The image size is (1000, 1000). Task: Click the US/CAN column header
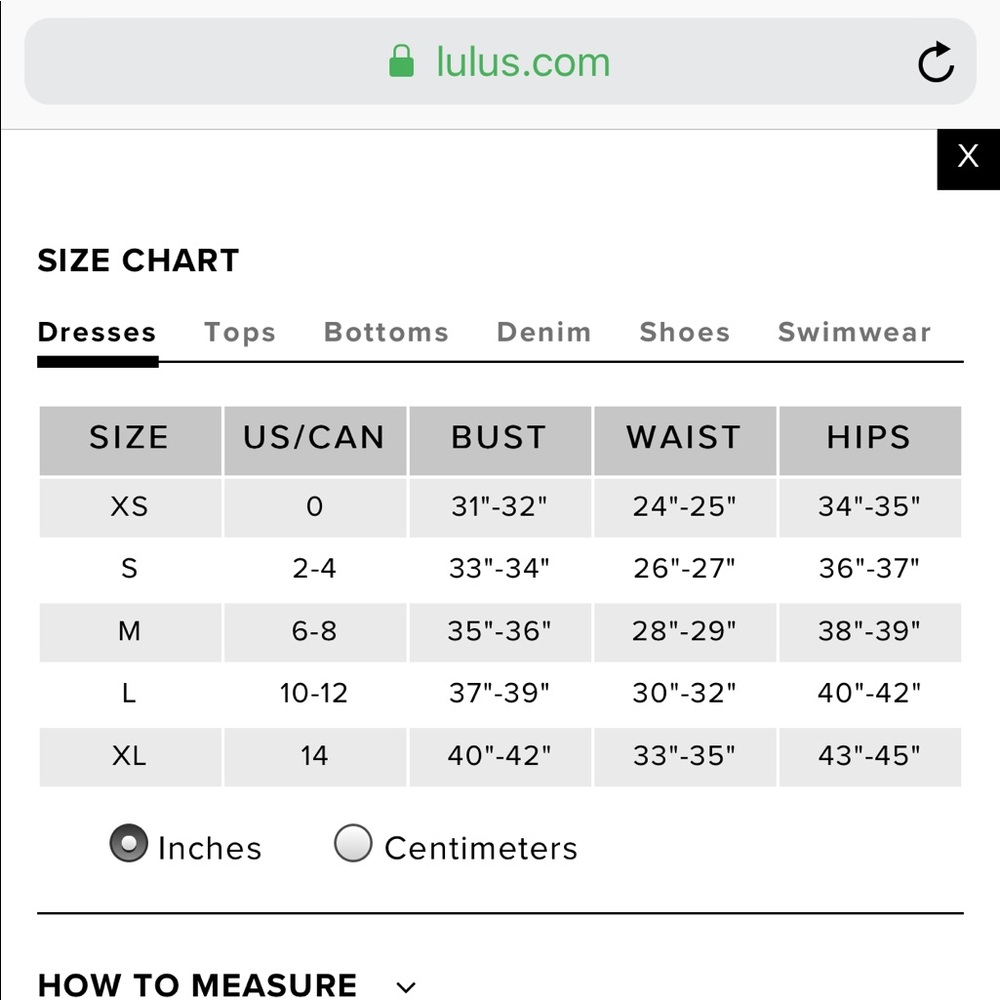(315, 440)
